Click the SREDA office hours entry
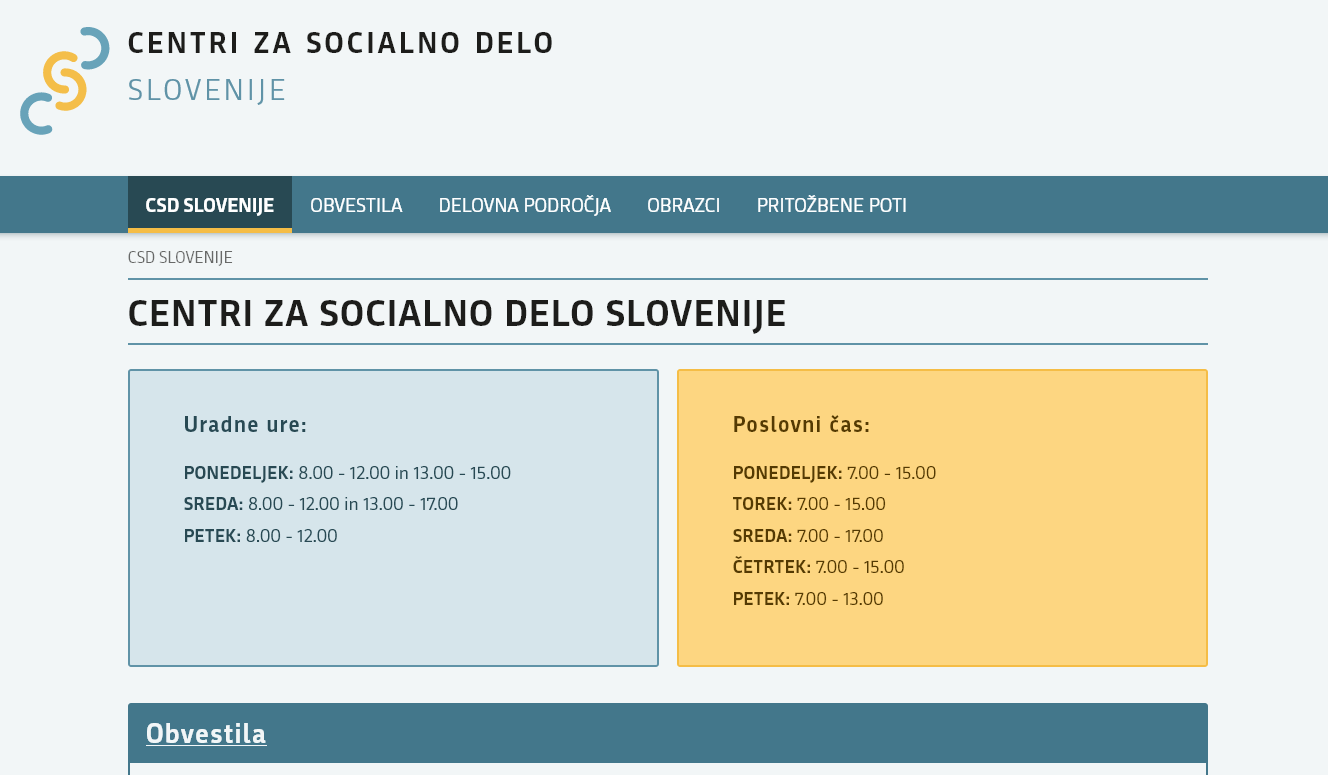 tap(321, 504)
